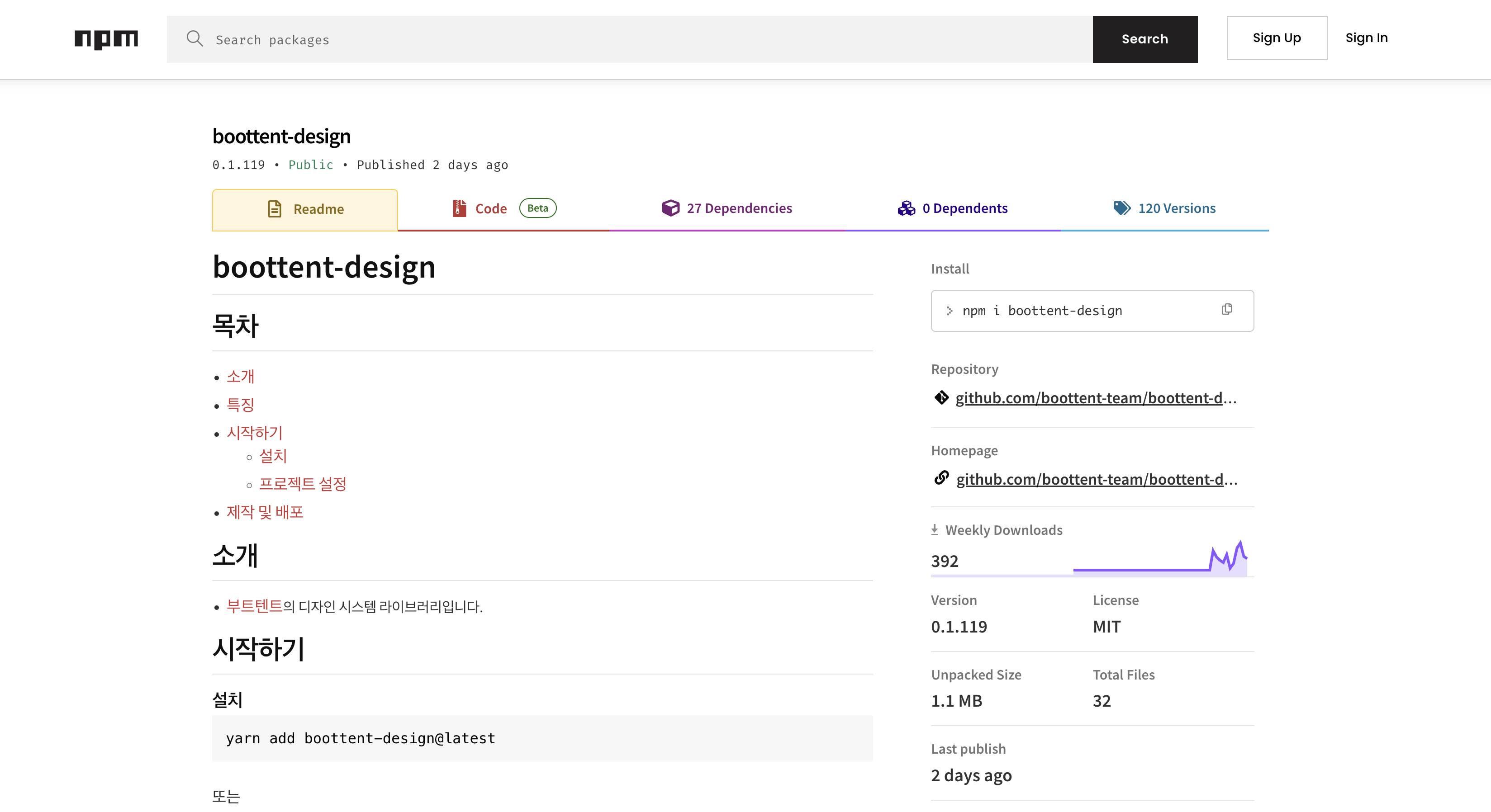The image size is (1491, 812).
Task: Jump to the 프로젝트 설정 section link
Action: (x=302, y=483)
